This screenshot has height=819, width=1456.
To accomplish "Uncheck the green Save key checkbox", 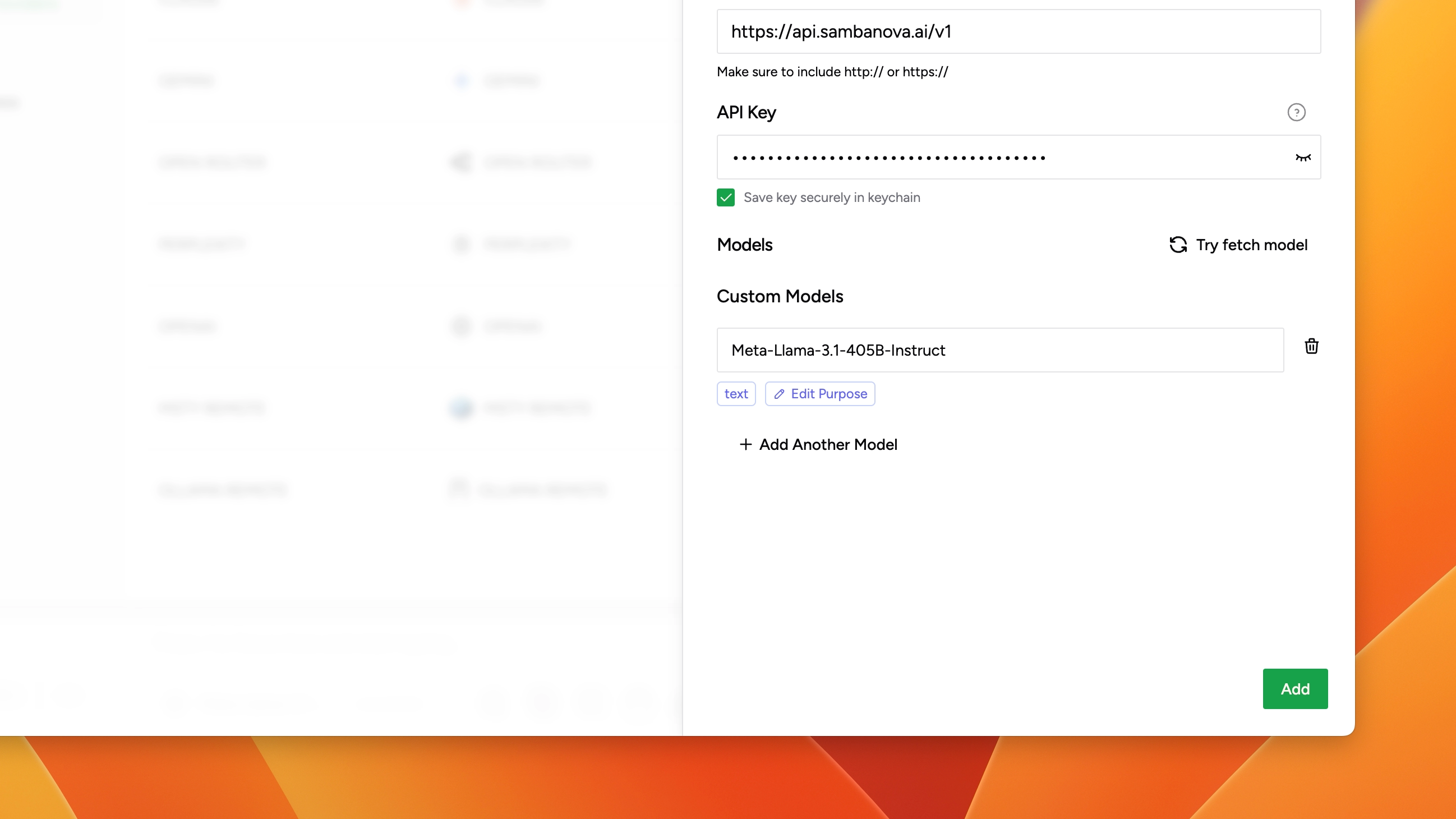I will pyautogui.click(x=726, y=197).
